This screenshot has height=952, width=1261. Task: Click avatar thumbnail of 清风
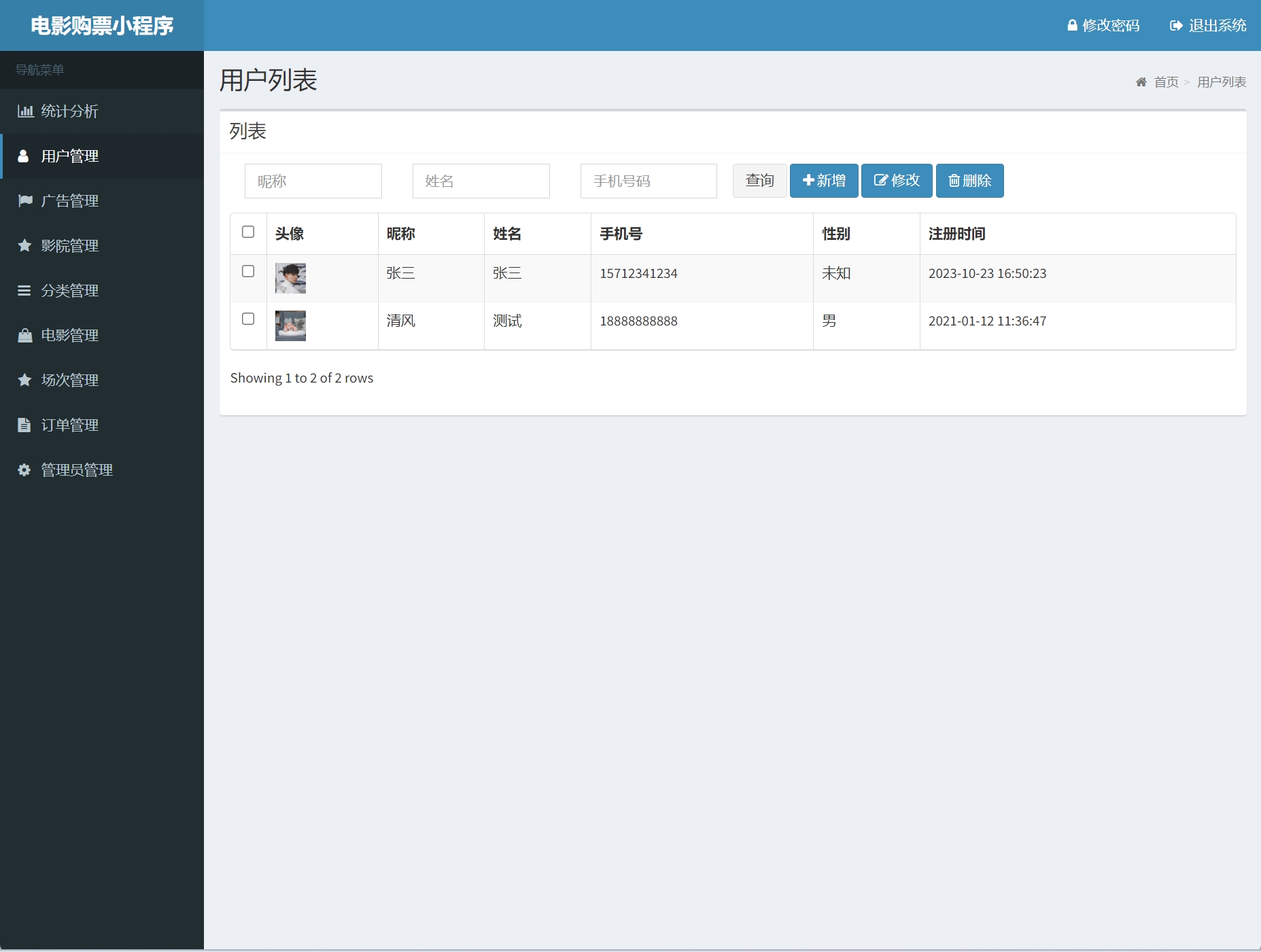pos(290,325)
